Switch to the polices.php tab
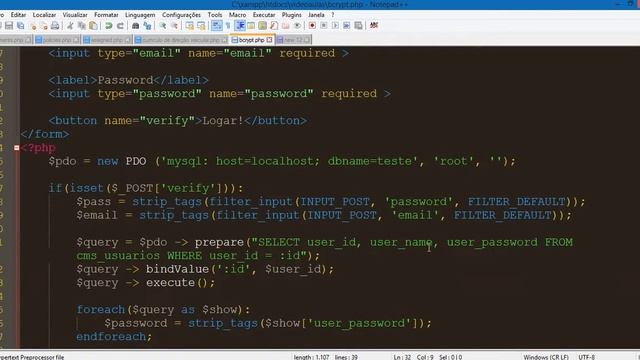 57,40
